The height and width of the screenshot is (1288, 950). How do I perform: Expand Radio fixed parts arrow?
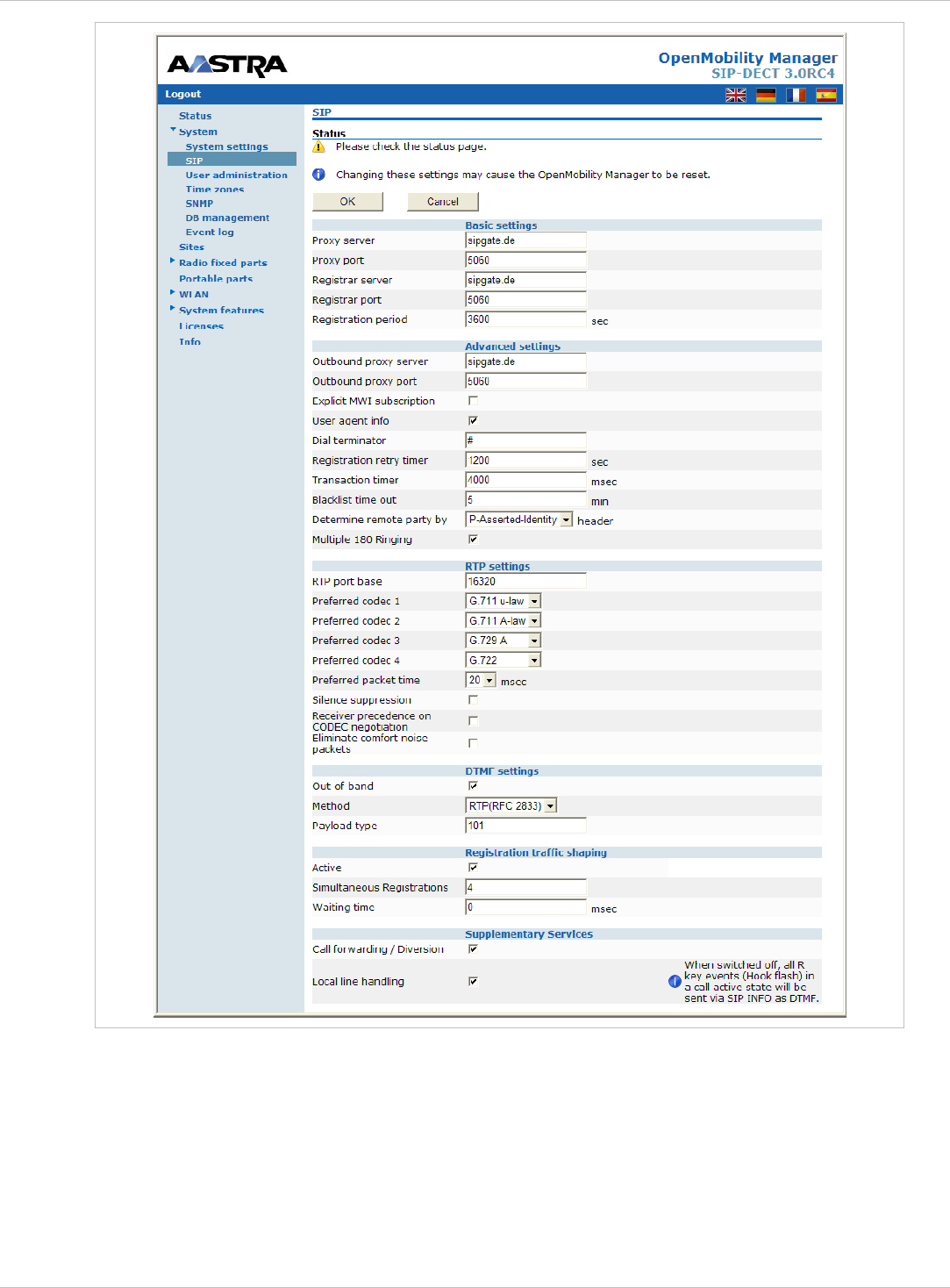[x=172, y=261]
